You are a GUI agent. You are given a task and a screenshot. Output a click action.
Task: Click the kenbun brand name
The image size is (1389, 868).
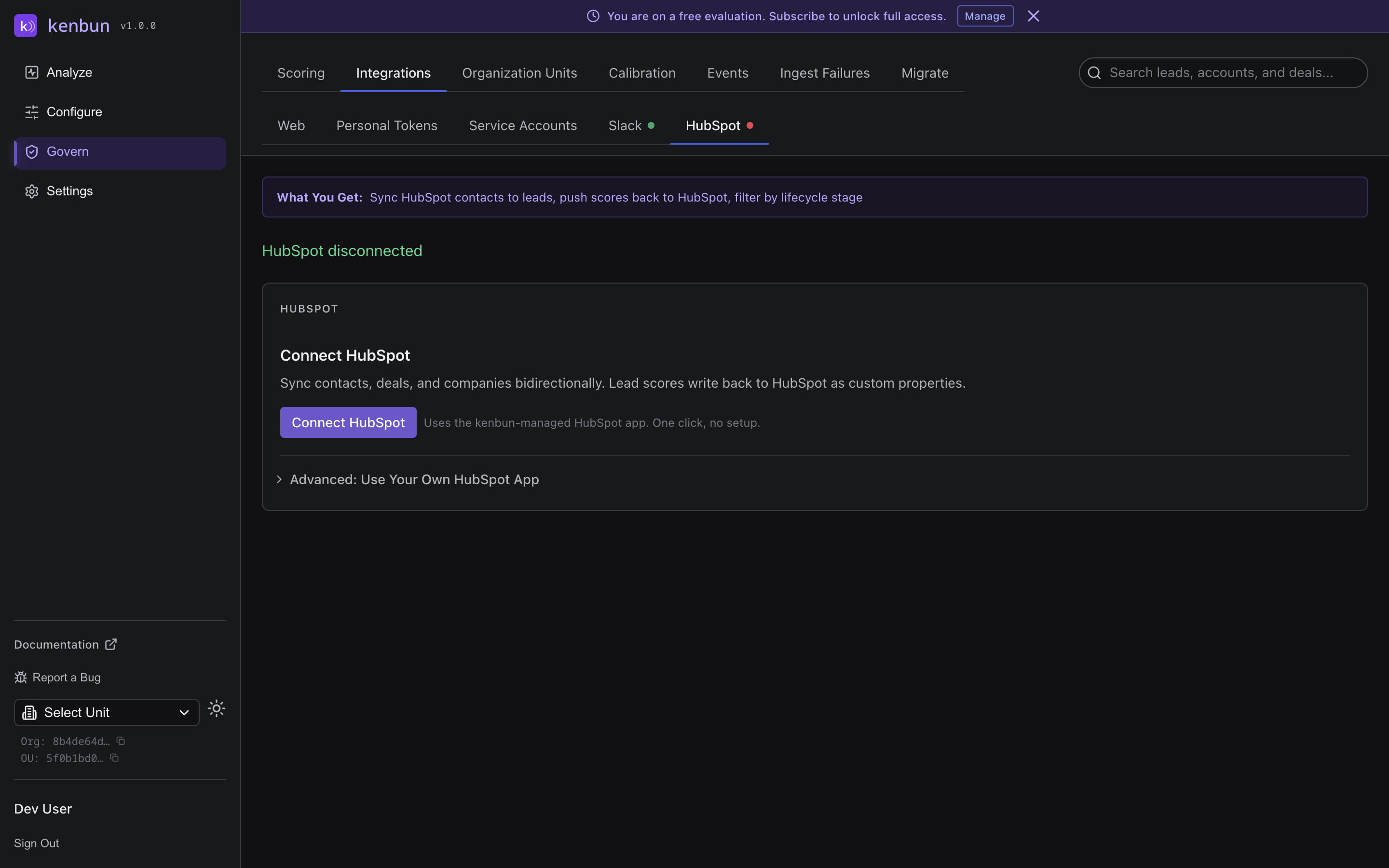click(79, 26)
